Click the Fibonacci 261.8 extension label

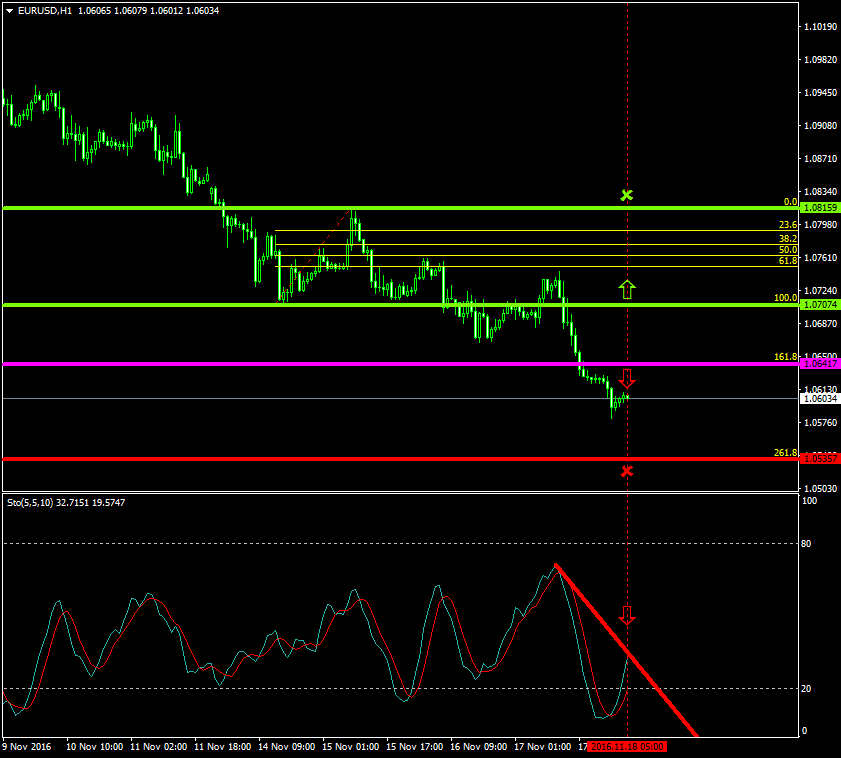point(785,452)
